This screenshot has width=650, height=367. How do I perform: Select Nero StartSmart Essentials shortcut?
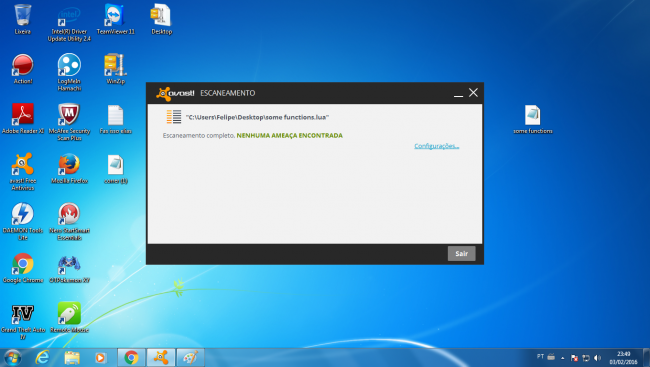click(69, 221)
